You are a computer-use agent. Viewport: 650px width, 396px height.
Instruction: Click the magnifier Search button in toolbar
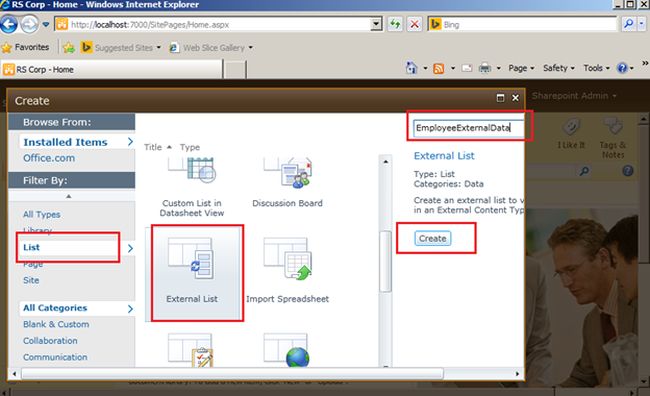tap(629, 24)
